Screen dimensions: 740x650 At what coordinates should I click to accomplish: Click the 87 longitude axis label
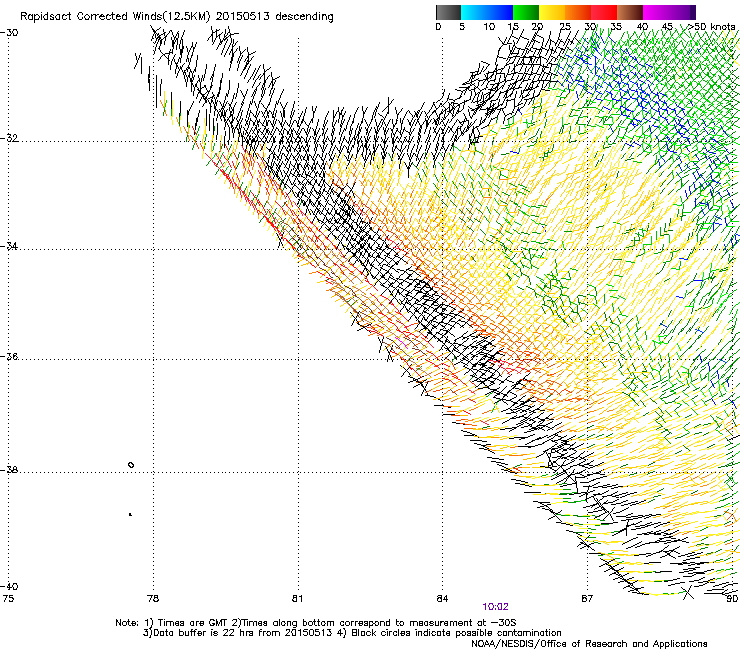pyautogui.click(x=587, y=599)
